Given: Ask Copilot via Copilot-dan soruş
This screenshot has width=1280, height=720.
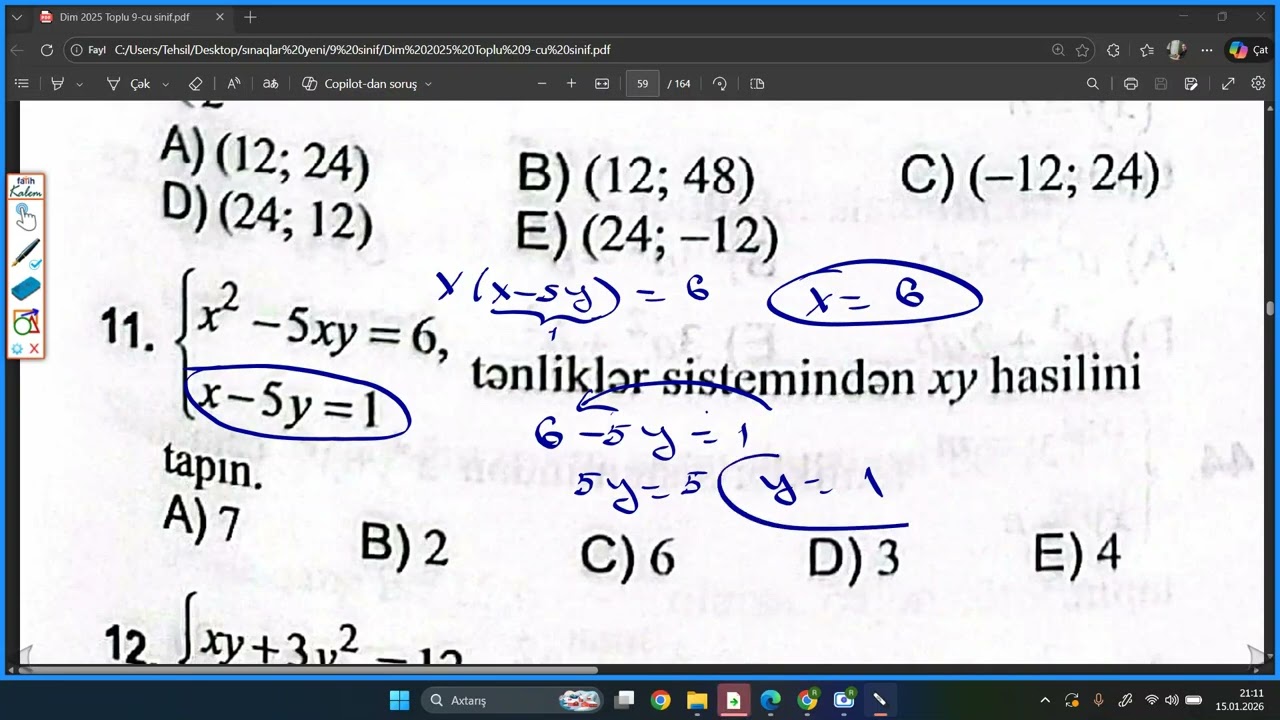Looking at the screenshot, I should point(359,84).
